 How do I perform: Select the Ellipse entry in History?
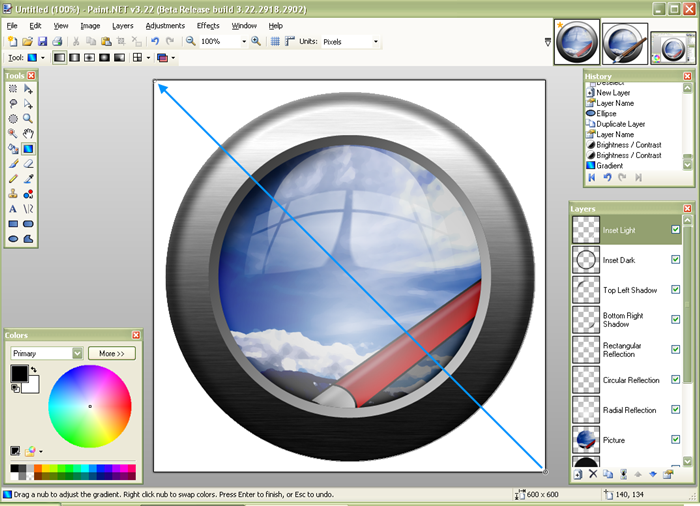tap(606, 113)
